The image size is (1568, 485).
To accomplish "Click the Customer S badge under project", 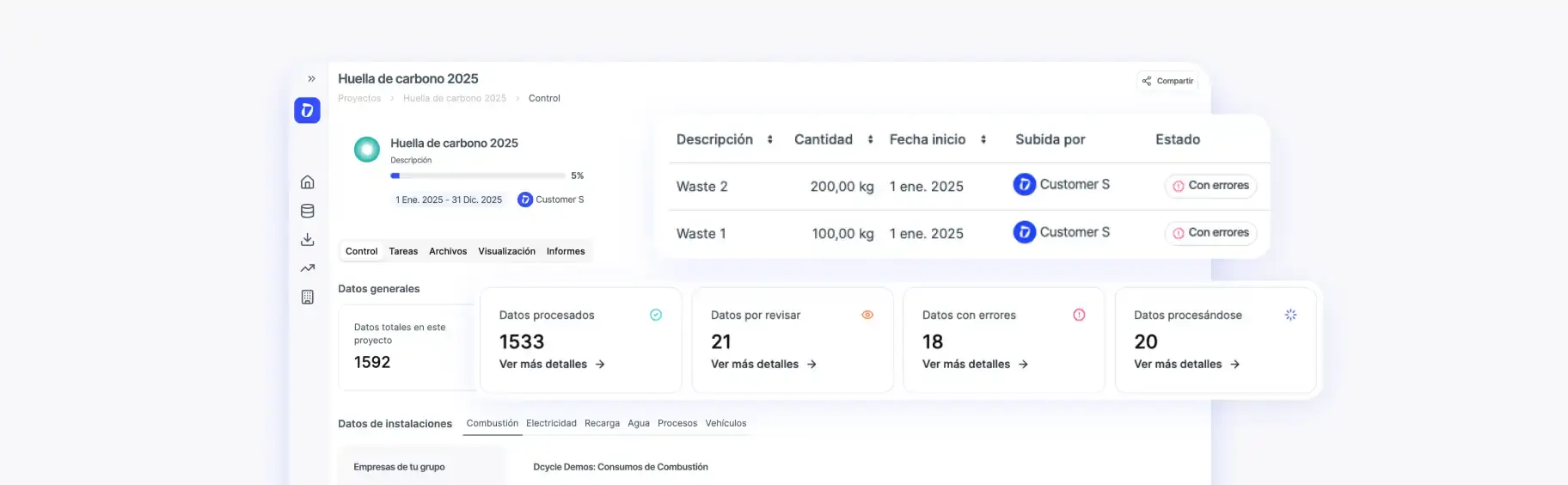I will click(551, 200).
